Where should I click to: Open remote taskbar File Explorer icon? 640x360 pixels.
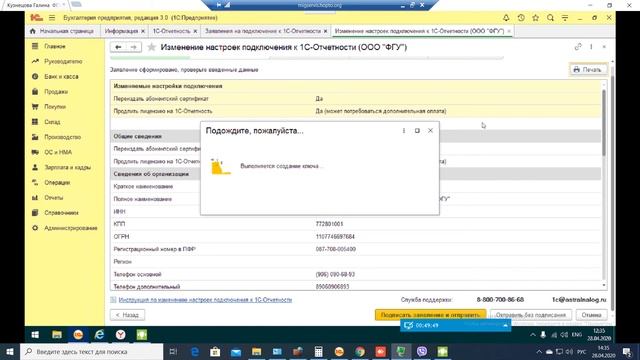57,335
